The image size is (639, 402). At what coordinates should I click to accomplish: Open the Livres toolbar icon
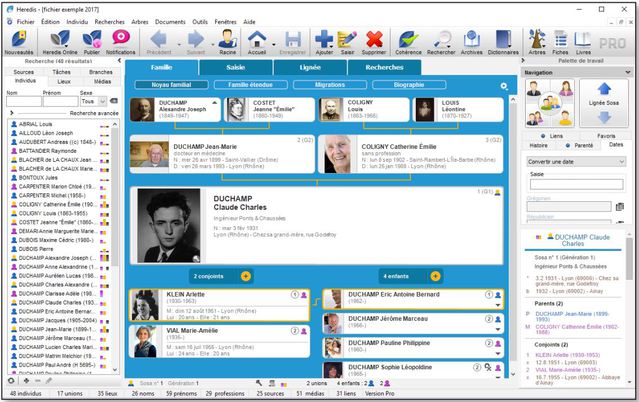[x=583, y=42]
